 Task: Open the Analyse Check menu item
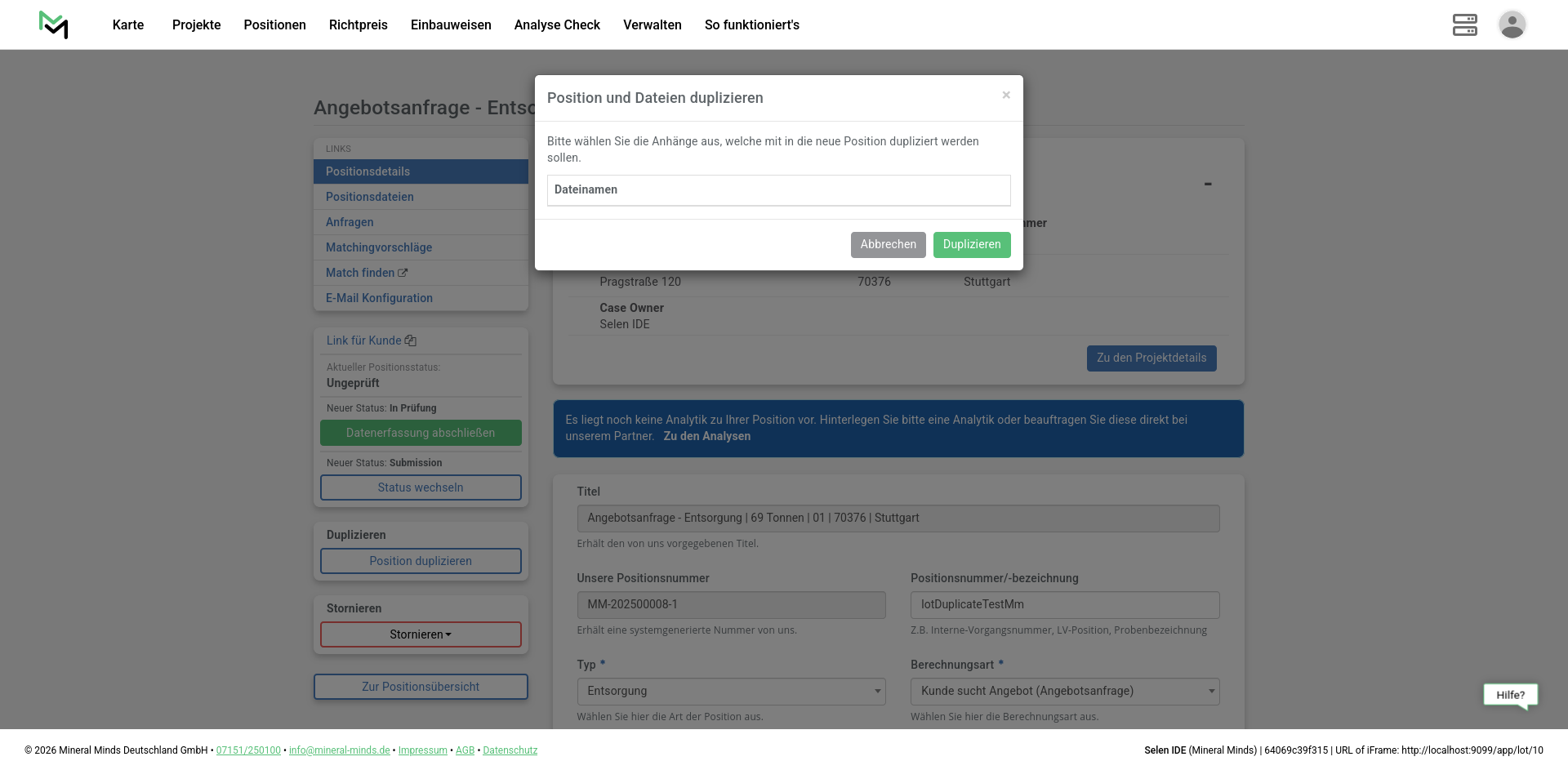(557, 24)
